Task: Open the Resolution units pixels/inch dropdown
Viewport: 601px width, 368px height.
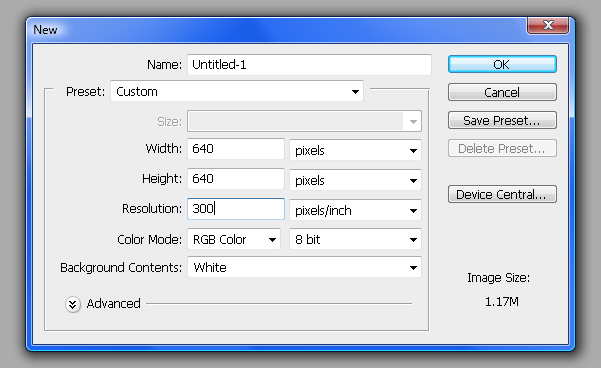Action: tap(355, 210)
